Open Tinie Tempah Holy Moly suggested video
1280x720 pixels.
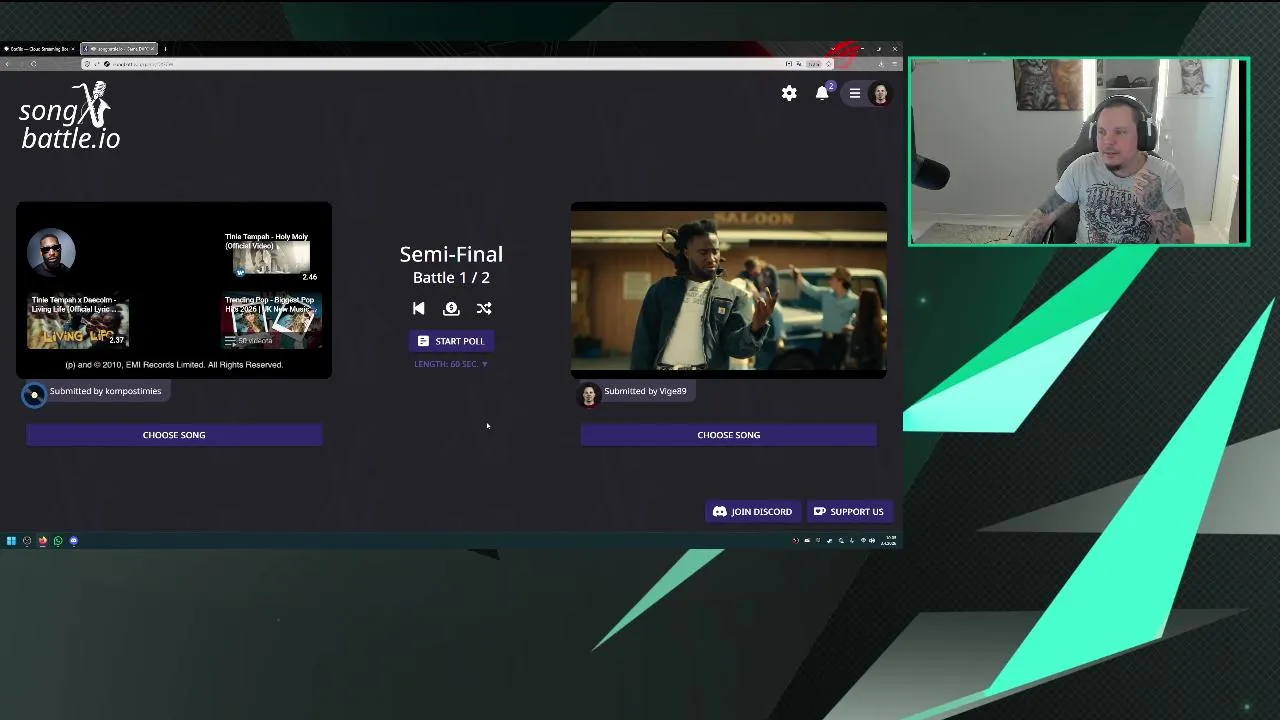[271, 256]
